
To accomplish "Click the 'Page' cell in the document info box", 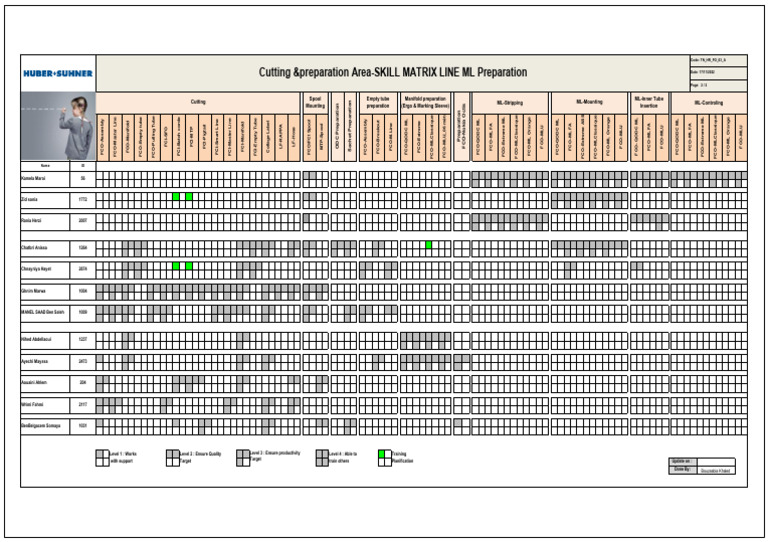I will tap(718, 85).
